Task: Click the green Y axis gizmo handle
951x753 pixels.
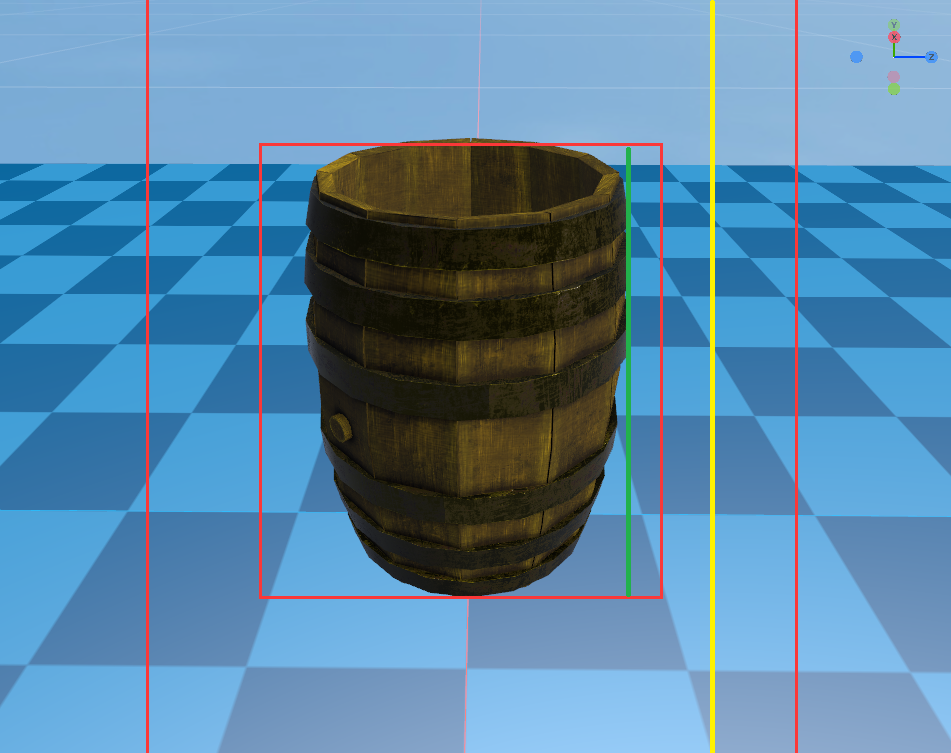Action: click(894, 26)
